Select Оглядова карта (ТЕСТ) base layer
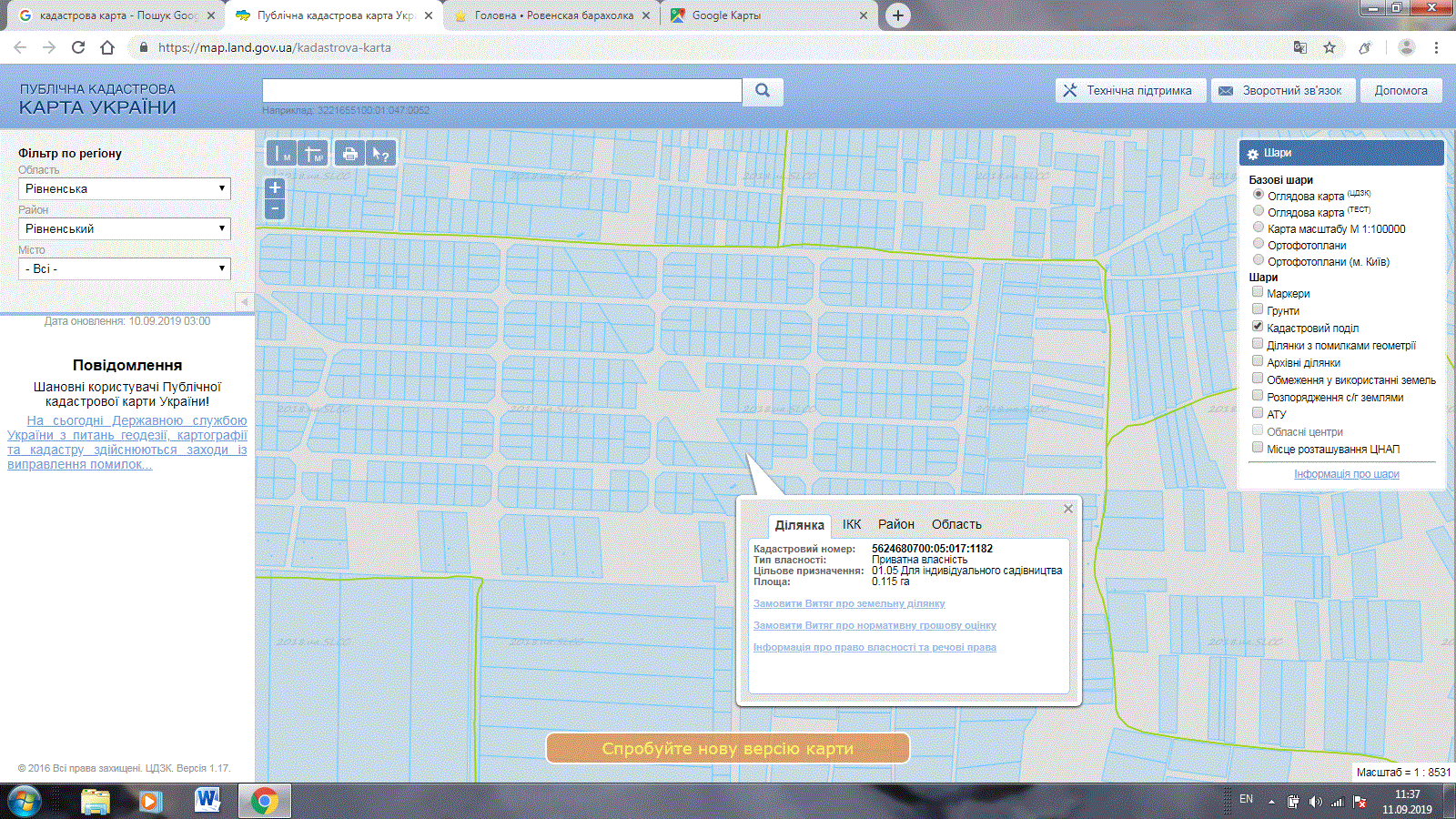Screen dimensions: 1456x819 [x=1259, y=211]
